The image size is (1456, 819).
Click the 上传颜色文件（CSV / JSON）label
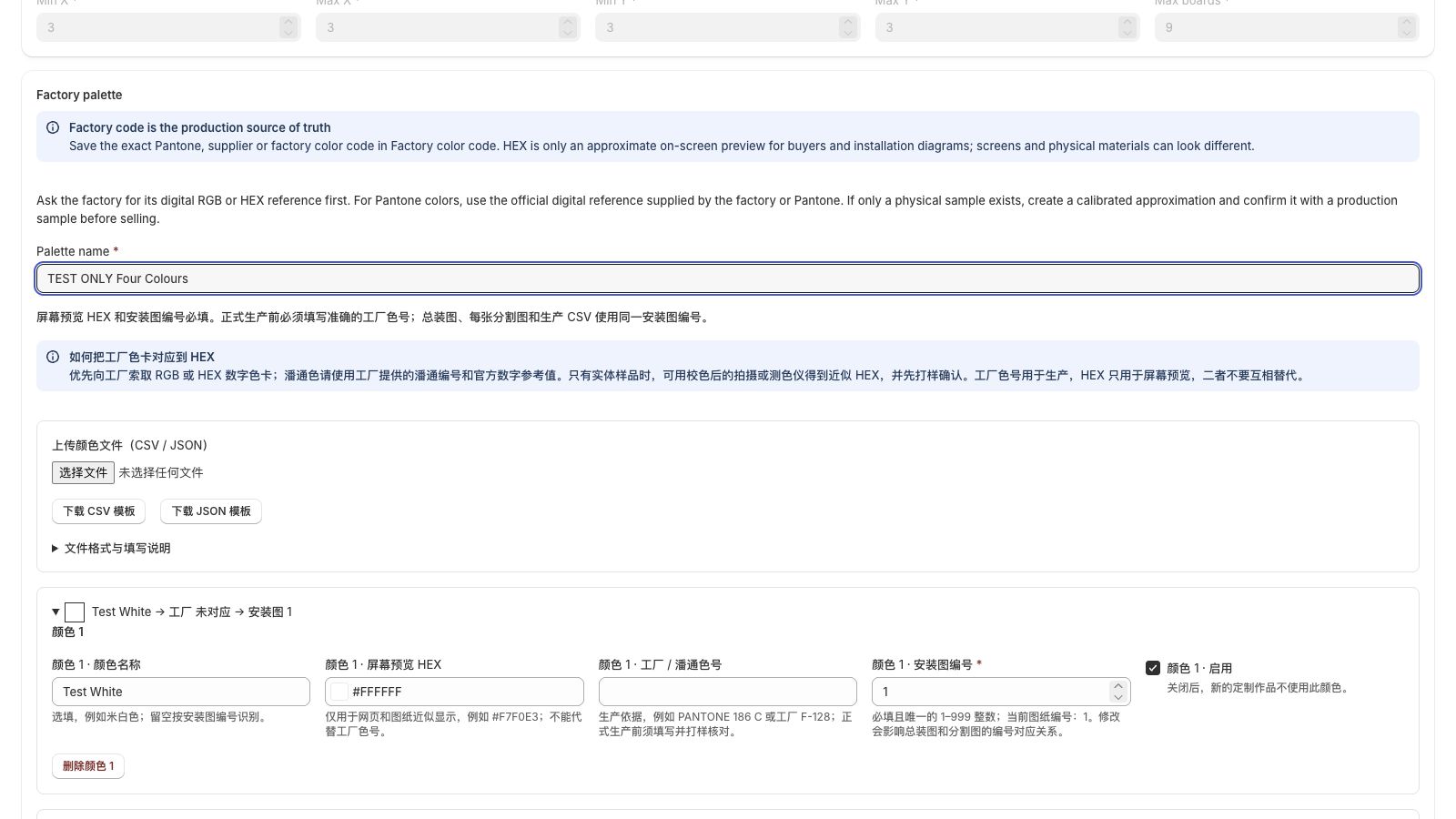pyautogui.click(x=129, y=445)
